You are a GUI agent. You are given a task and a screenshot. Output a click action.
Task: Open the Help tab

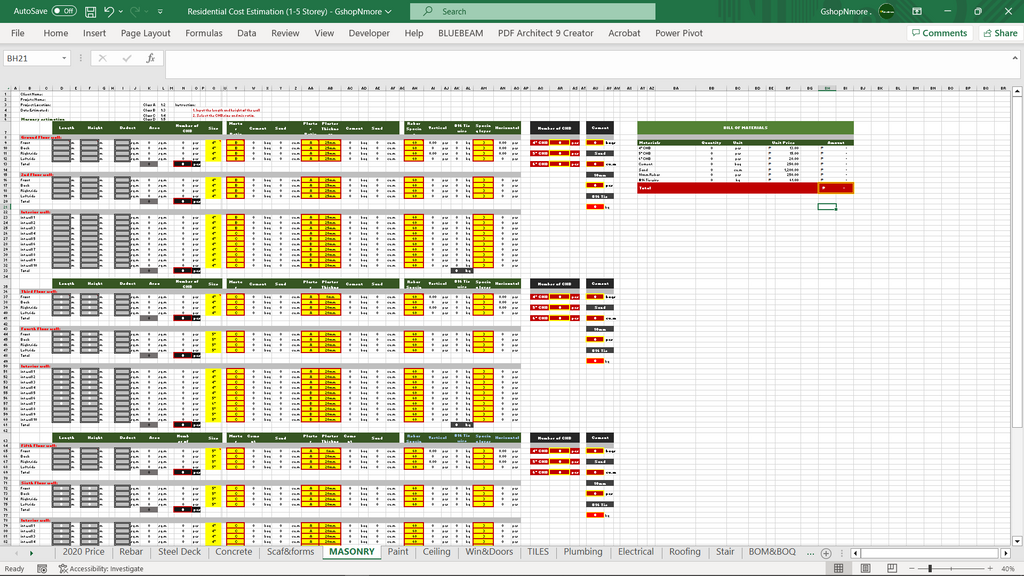coord(413,33)
